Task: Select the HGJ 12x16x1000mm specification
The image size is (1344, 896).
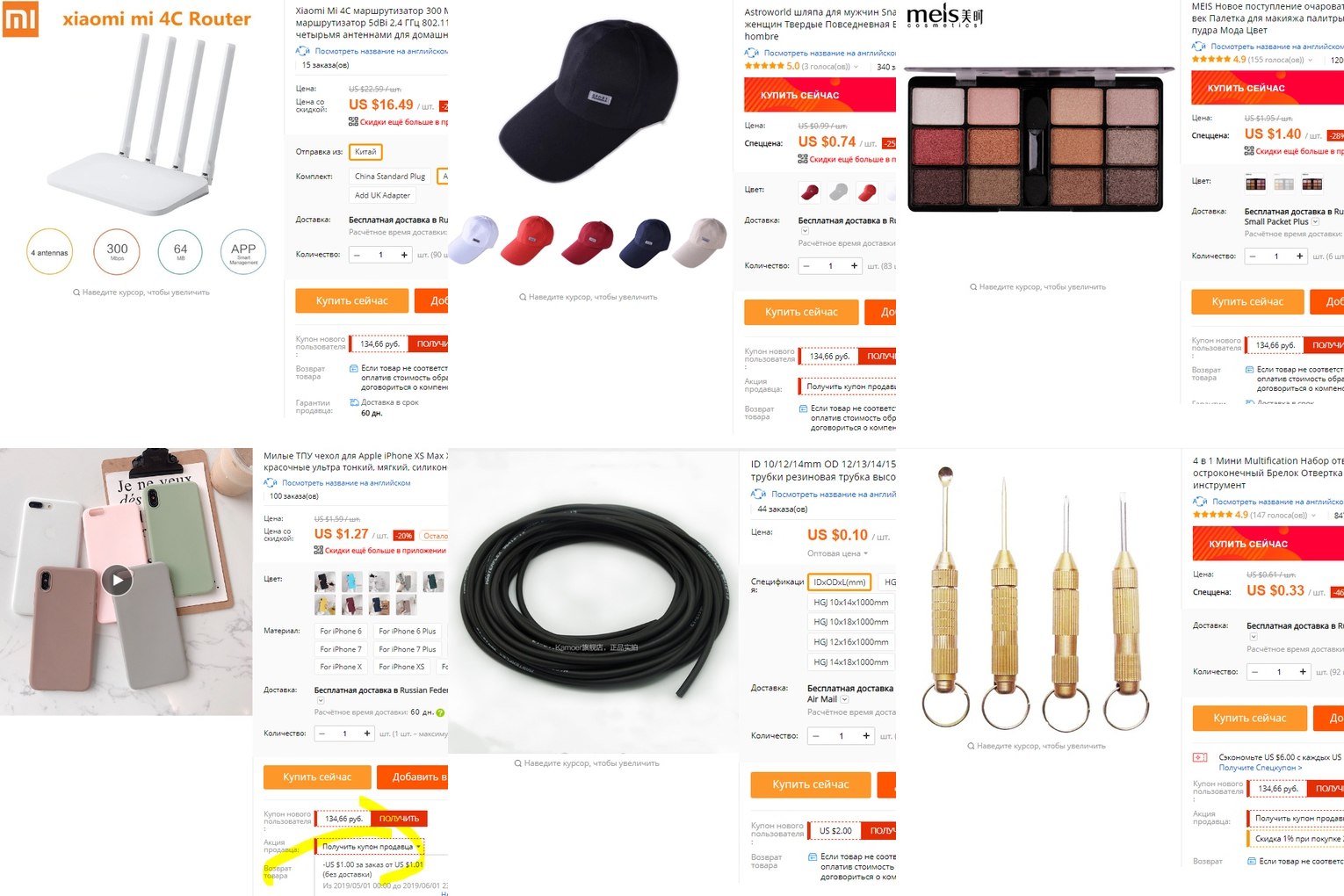Action: (850, 642)
